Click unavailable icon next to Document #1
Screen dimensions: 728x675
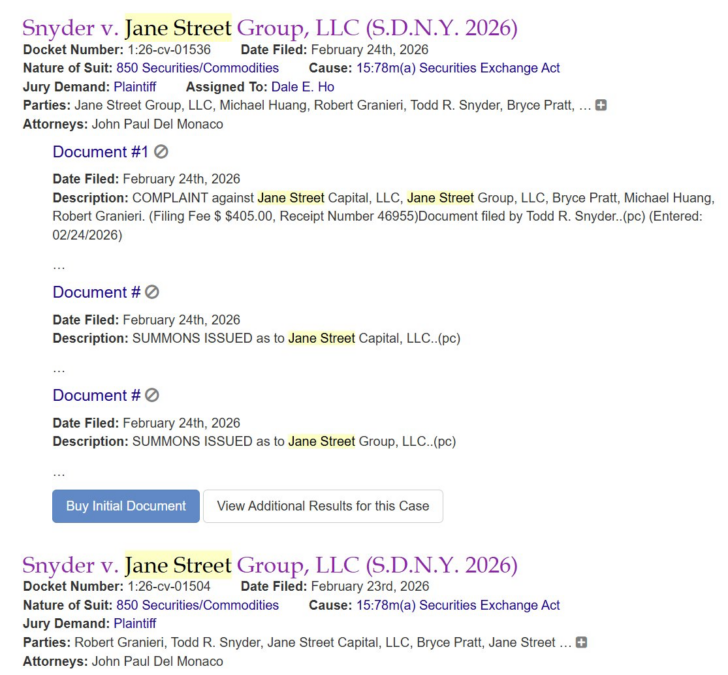coord(161,152)
